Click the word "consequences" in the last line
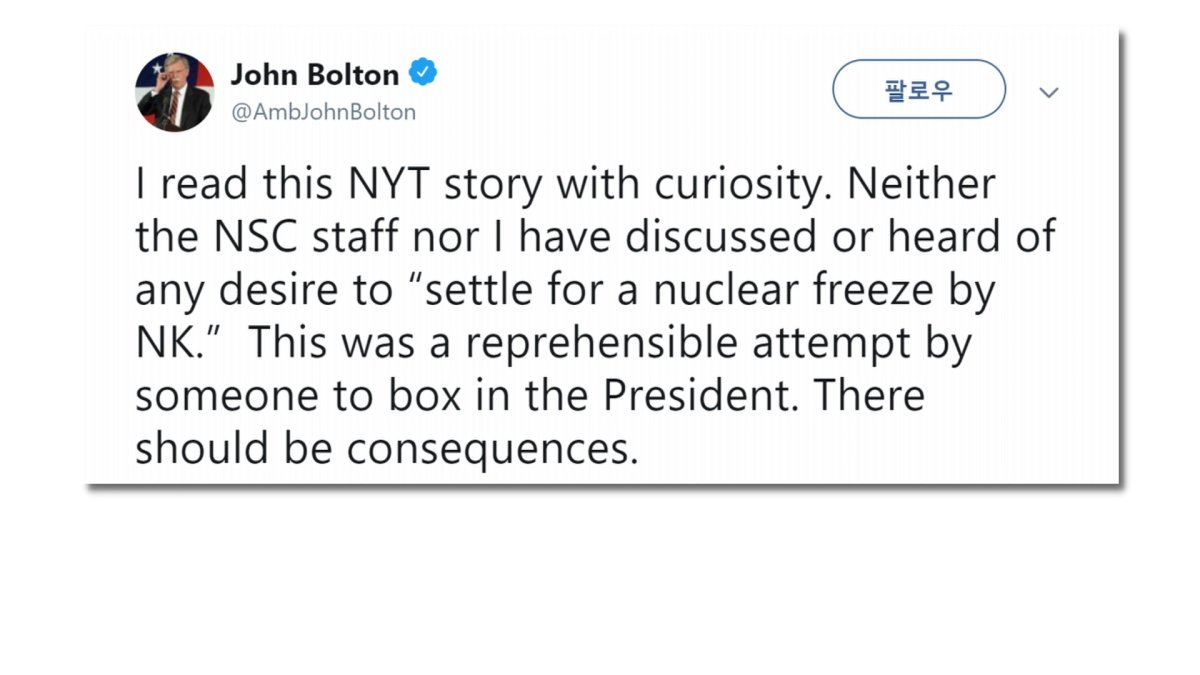 click(x=492, y=449)
